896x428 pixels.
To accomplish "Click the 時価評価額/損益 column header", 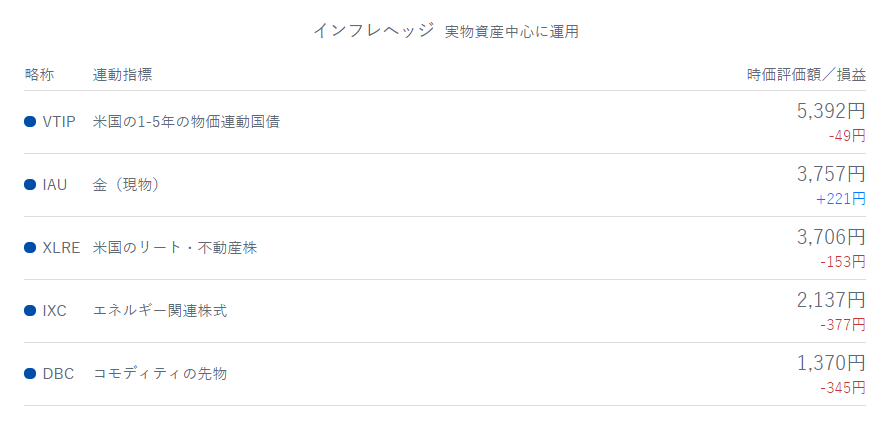I will pyautogui.click(x=806, y=75).
